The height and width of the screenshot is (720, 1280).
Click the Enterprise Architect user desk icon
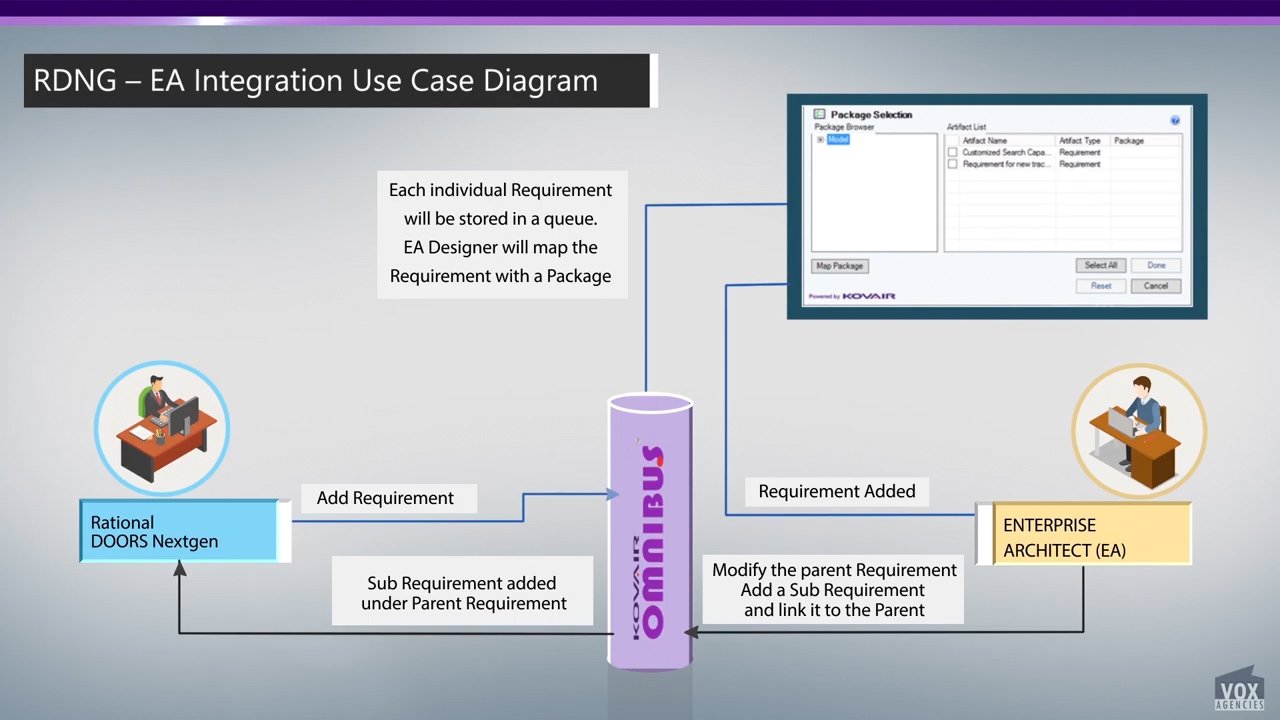click(x=1139, y=431)
